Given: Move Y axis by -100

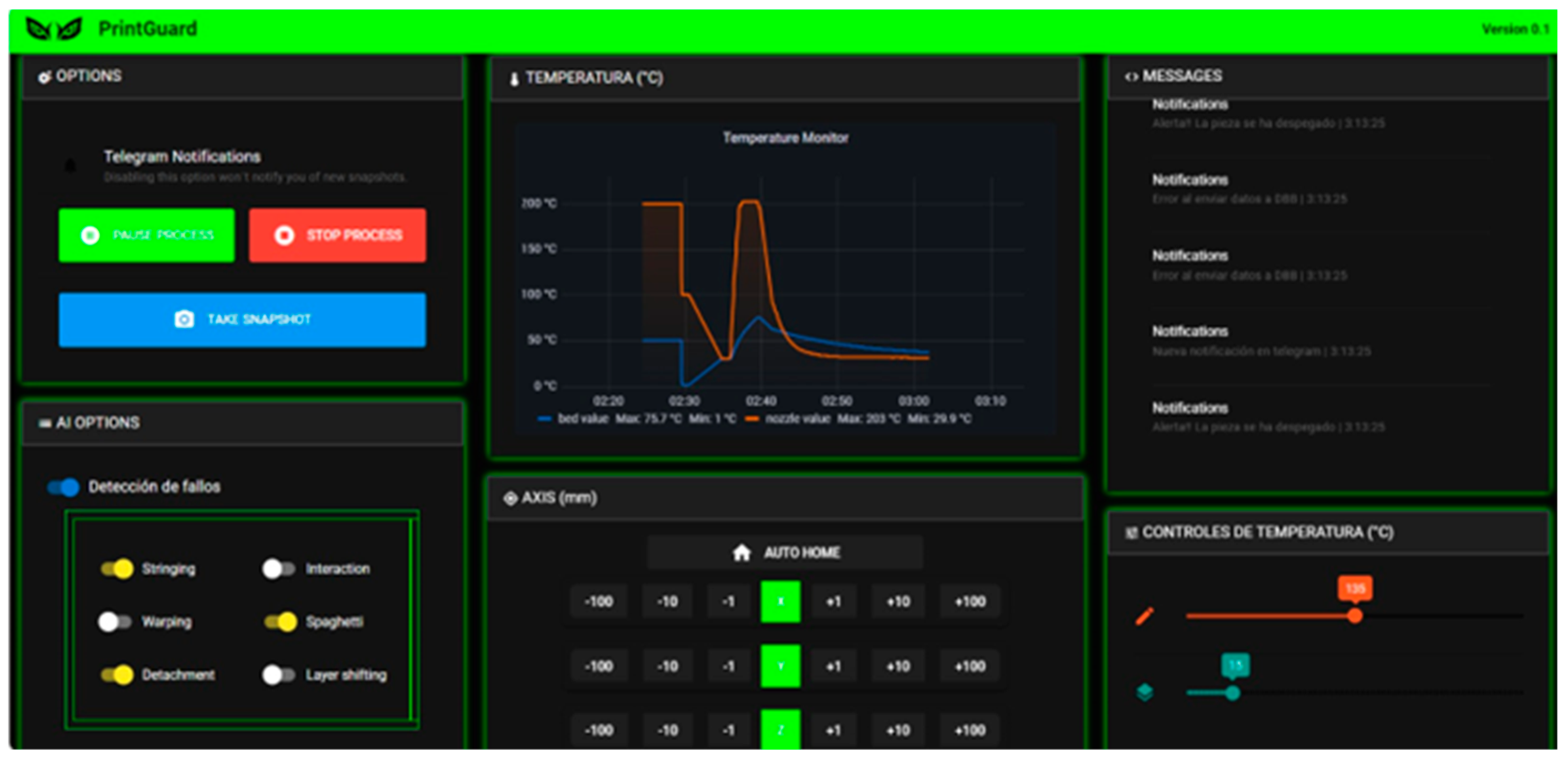Looking at the screenshot, I should (x=598, y=666).
